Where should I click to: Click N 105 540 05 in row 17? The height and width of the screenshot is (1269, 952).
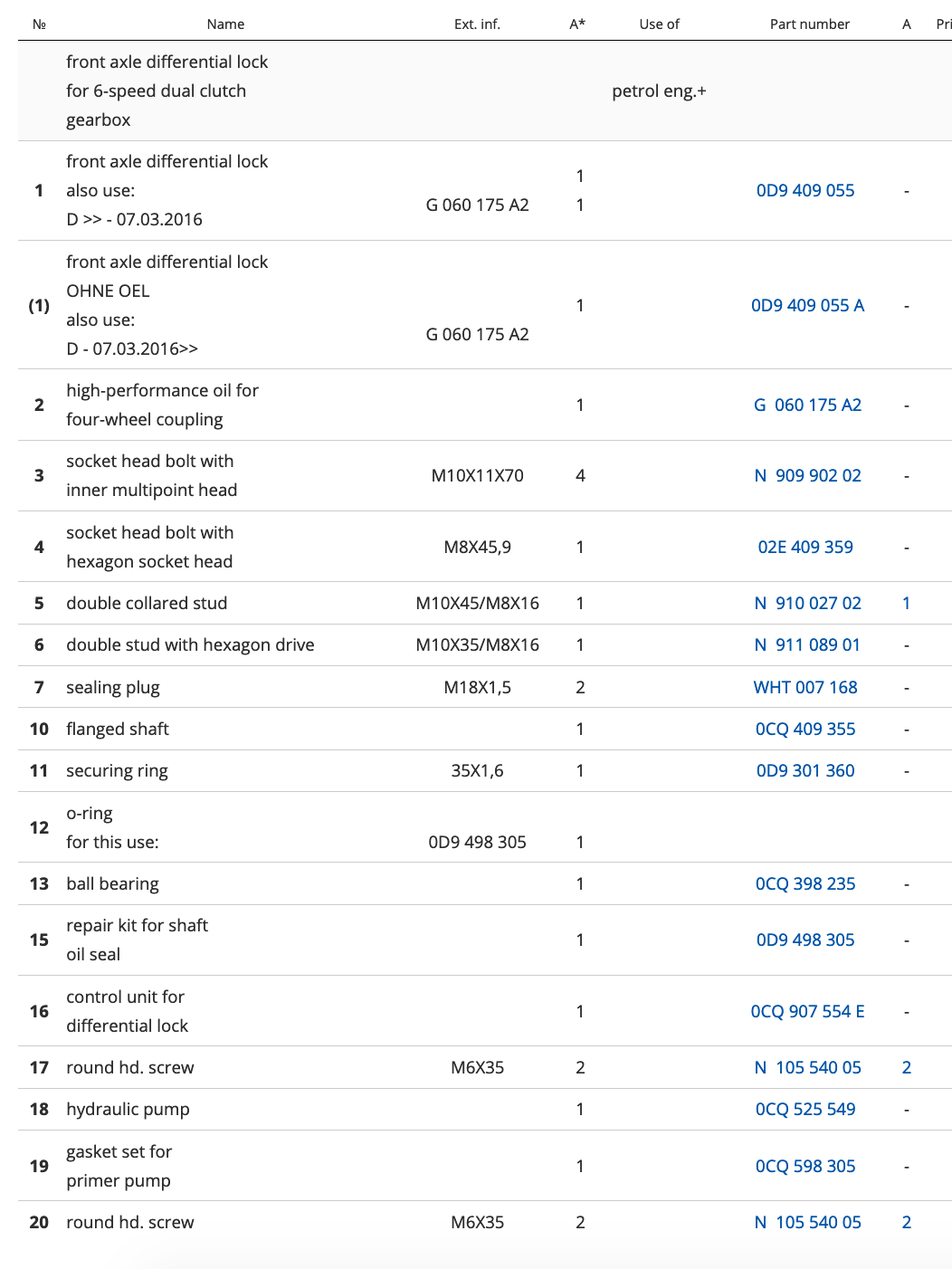pyautogui.click(x=807, y=1068)
